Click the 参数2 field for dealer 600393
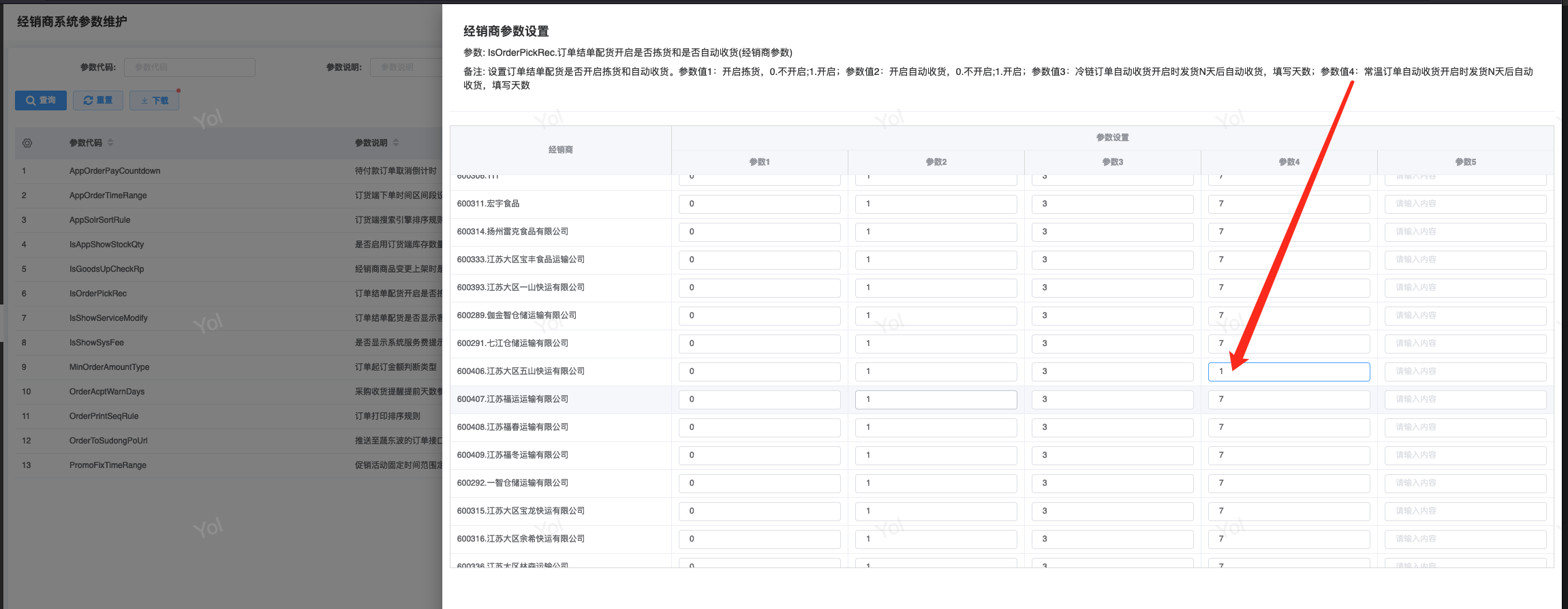 tap(936, 287)
